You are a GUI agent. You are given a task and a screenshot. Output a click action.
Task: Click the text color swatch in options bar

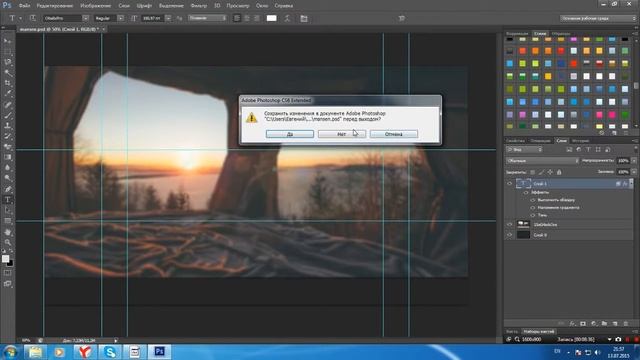(x=271, y=18)
